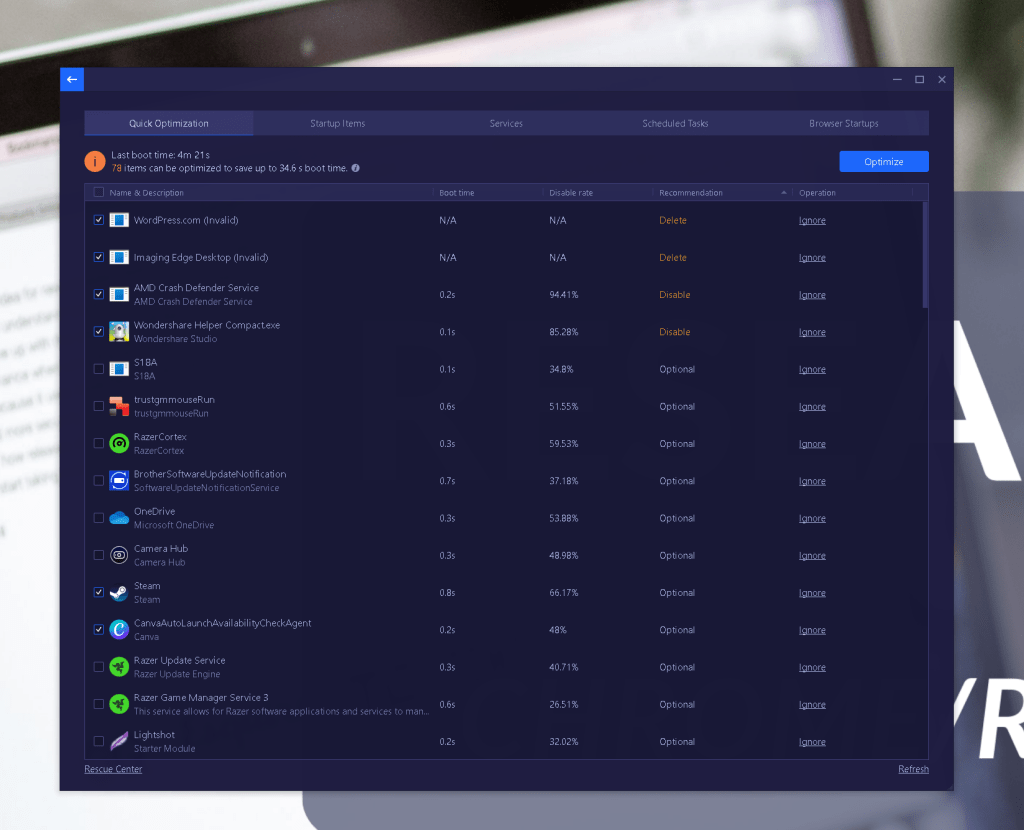Click the Wondershare Helper Compact icon

119,332
